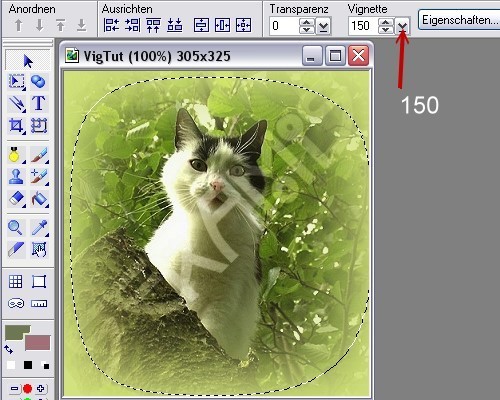Click inside the Transparenz input field
Viewport: 500px width, 400px height.
tap(284, 26)
